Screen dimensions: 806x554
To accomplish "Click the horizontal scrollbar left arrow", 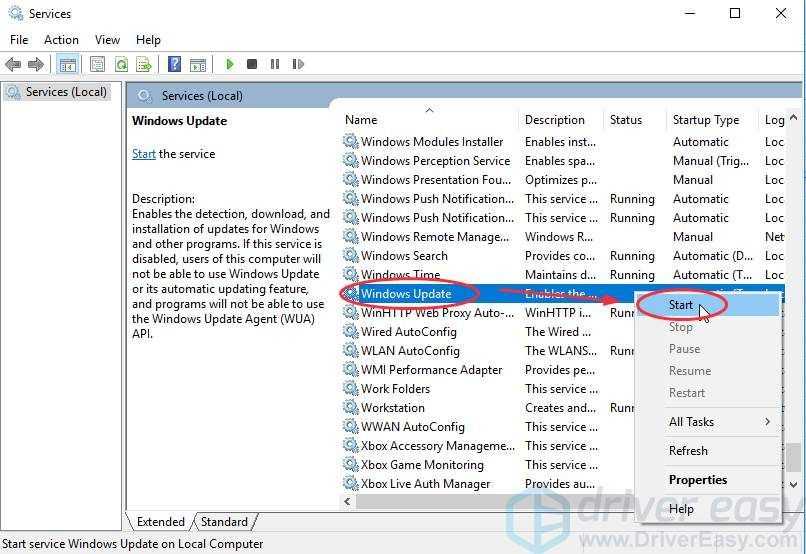I will (348, 502).
